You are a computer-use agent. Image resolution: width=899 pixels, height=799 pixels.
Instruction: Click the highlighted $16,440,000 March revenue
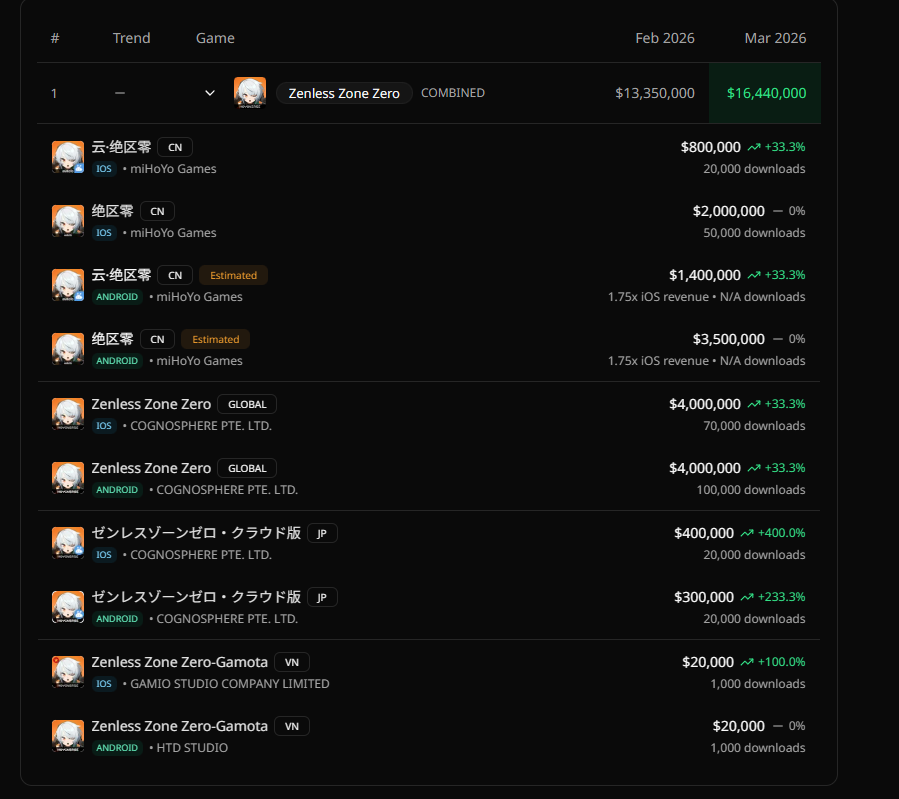click(766, 93)
